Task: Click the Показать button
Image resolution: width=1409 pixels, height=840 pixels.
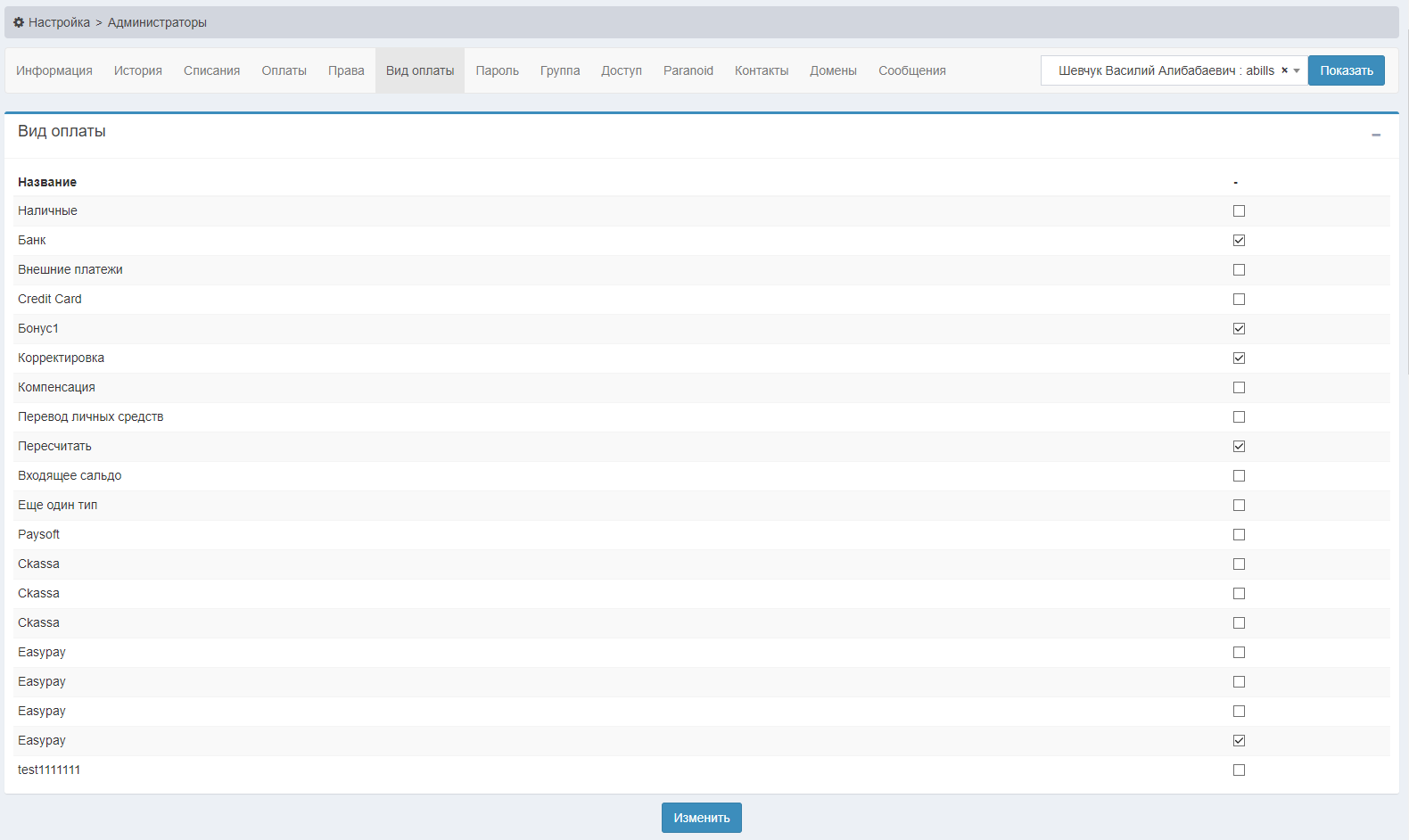Action: coord(1346,70)
